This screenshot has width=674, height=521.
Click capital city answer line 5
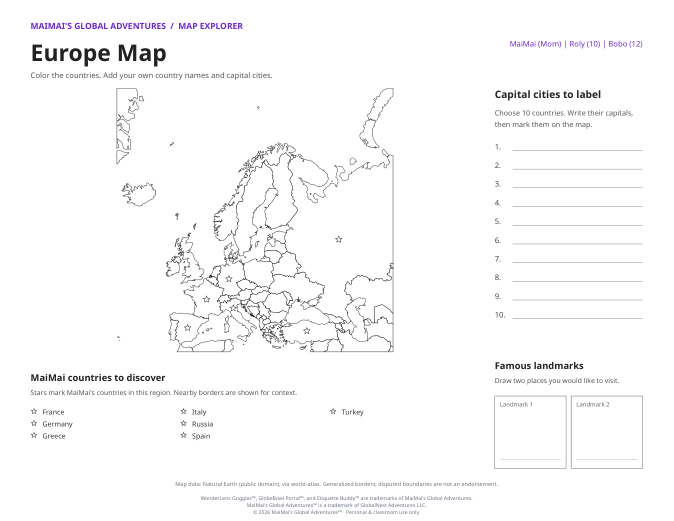point(577,221)
